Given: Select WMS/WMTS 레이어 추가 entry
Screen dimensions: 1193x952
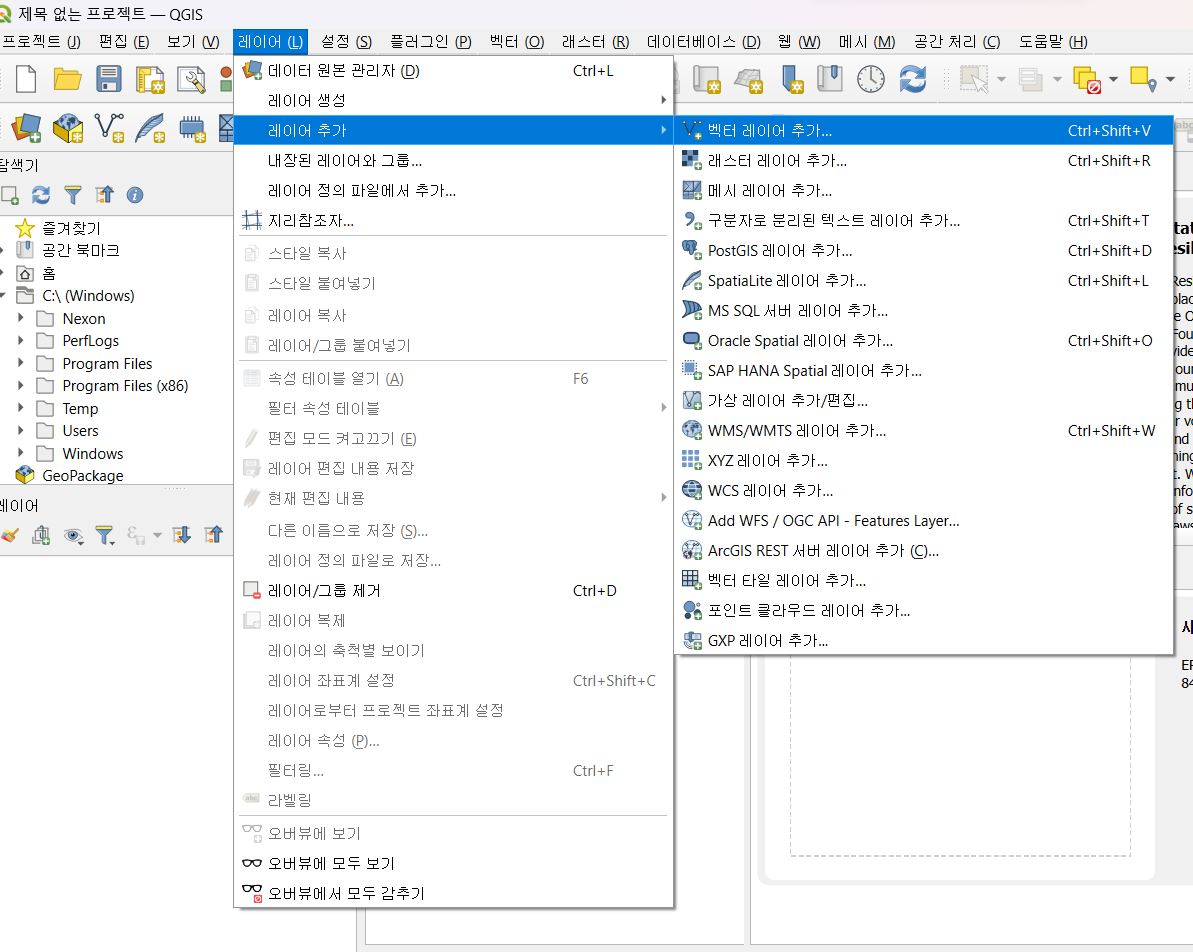Looking at the screenshot, I should pyautogui.click(x=924, y=431).
